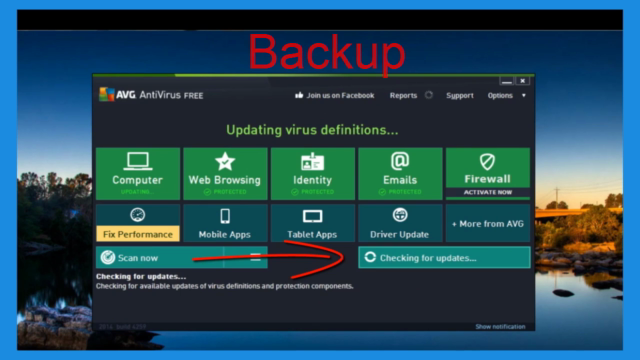This screenshot has width=640, height=360.
Task: Click the Join us on Facebook link
Action: pos(340,96)
